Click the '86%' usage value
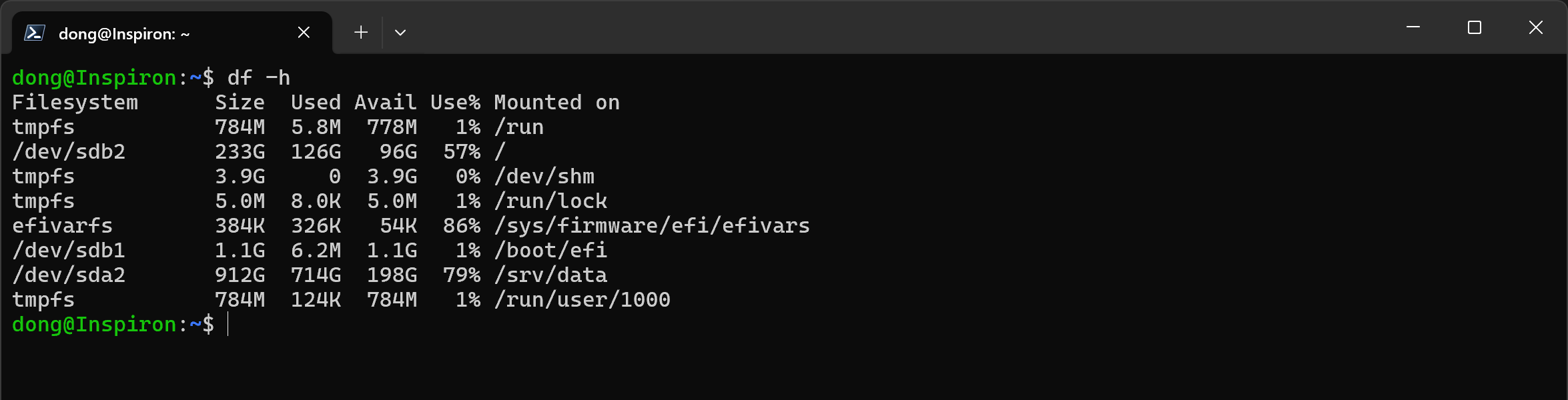Viewport: 1568px width, 400px height. [462, 226]
